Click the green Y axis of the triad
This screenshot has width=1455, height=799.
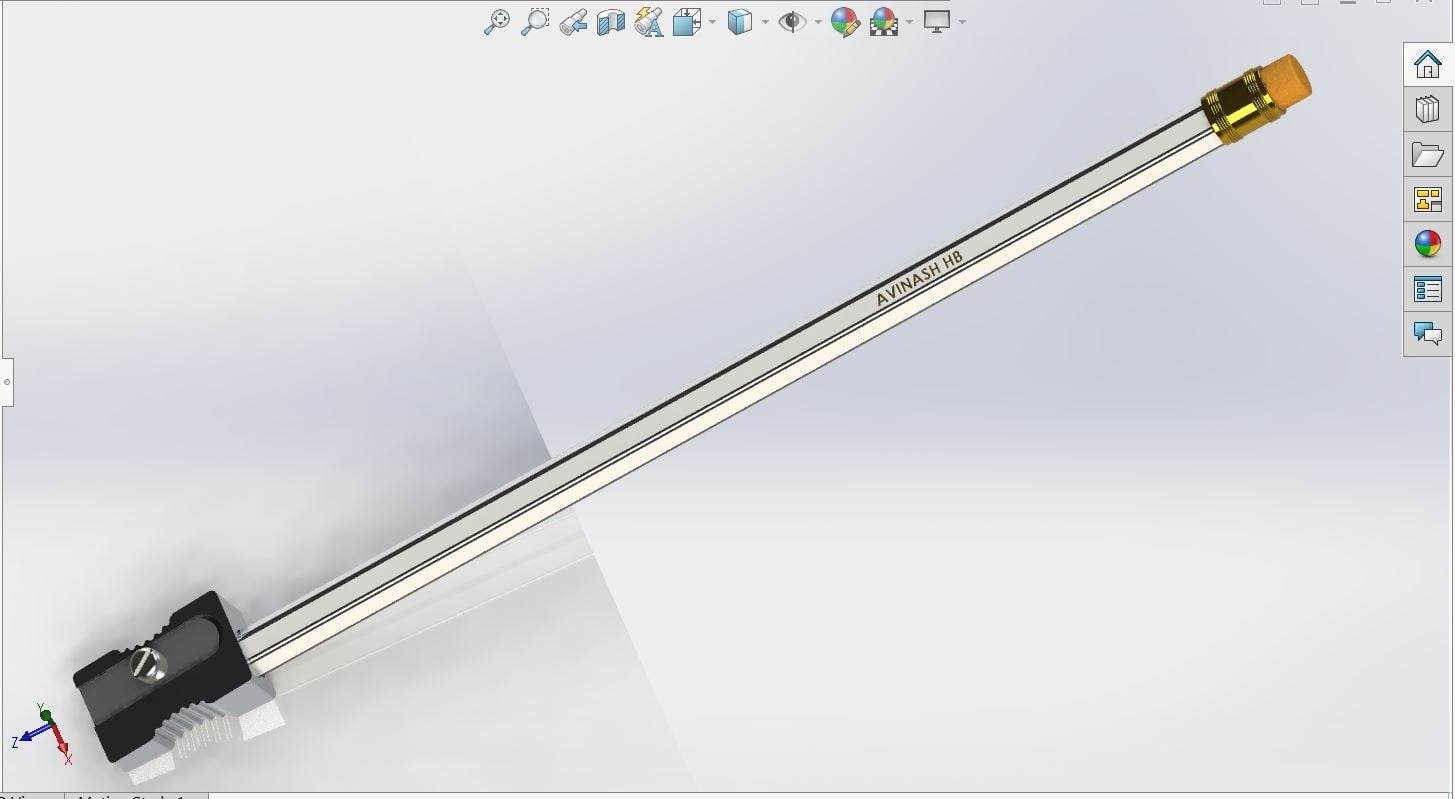(45, 716)
